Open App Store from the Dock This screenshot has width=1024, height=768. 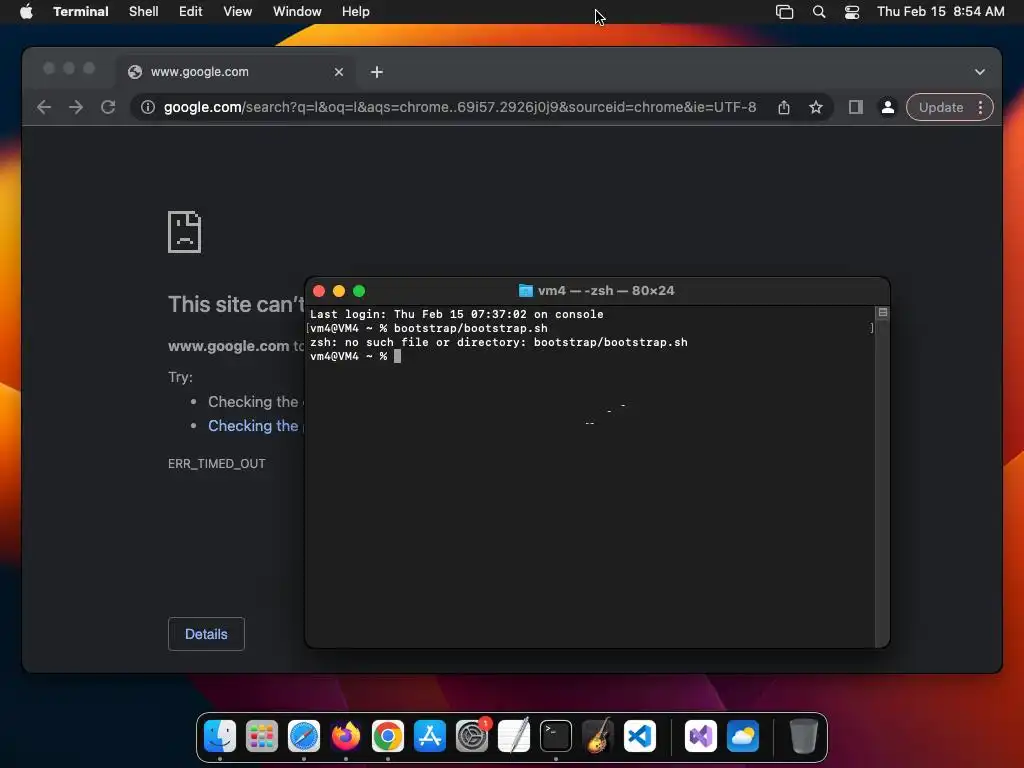pyautogui.click(x=430, y=737)
